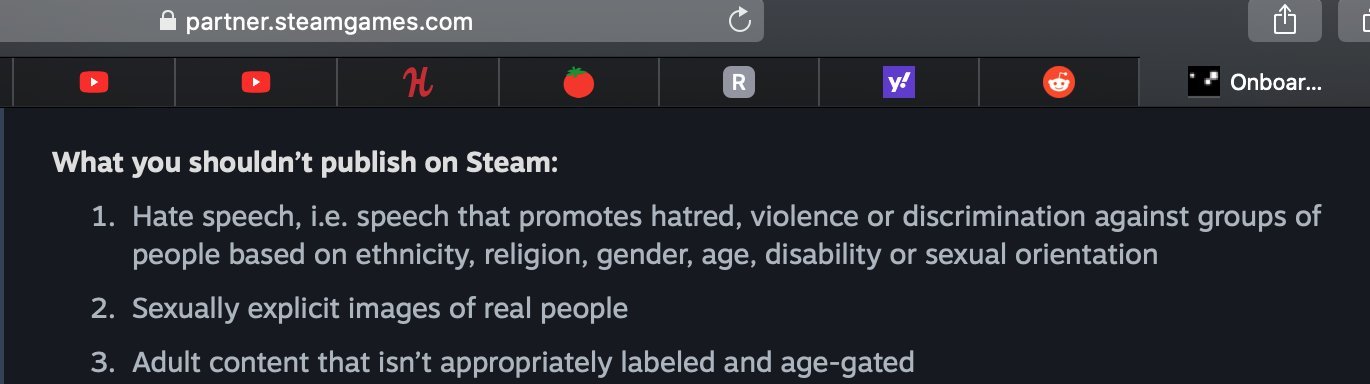Switch to the Yahoo tab

click(x=898, y=83)
